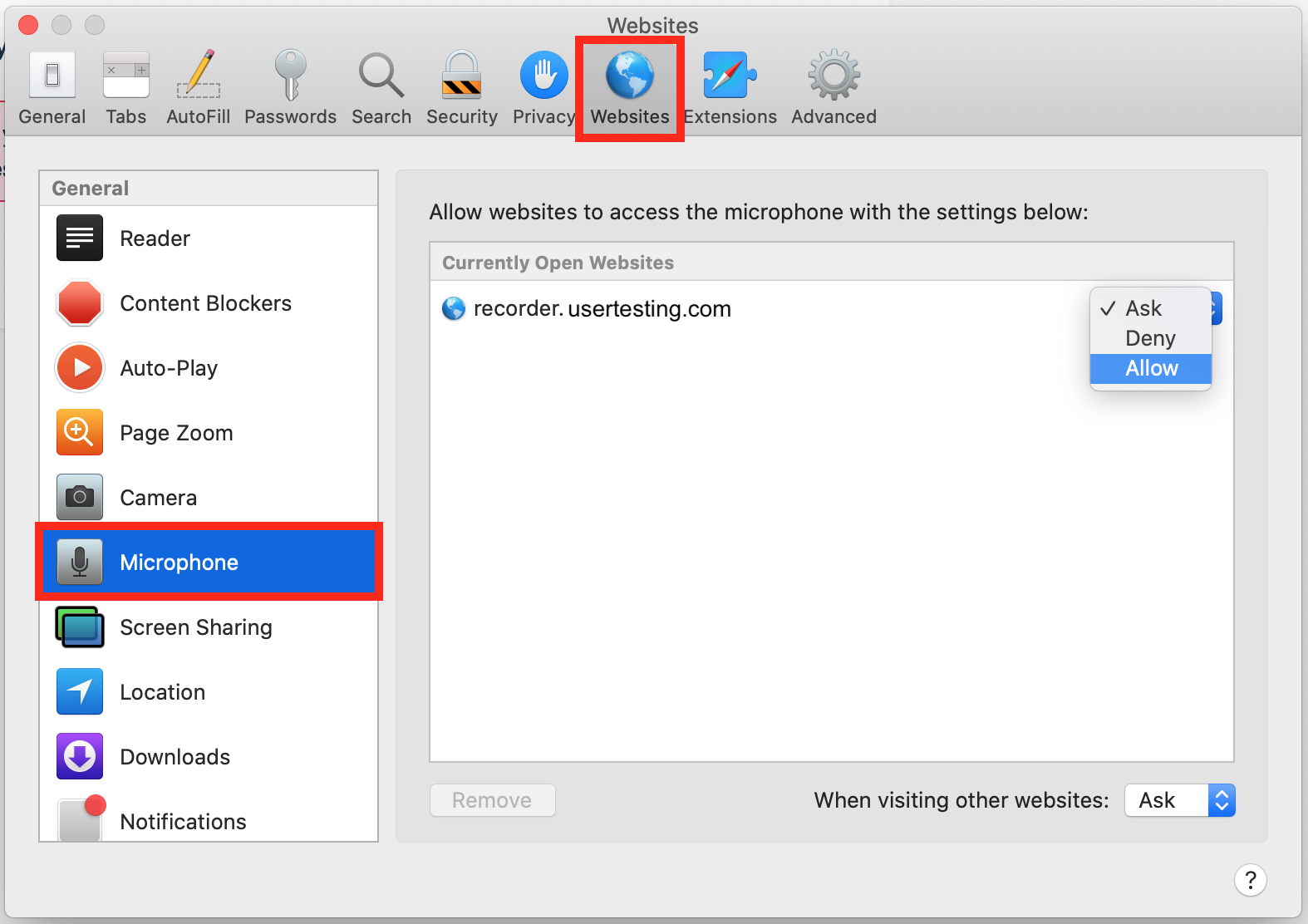This screenshot has height=924, width=1308.
Task: Select the Location sidebar label
Action: tap(162, 692)
